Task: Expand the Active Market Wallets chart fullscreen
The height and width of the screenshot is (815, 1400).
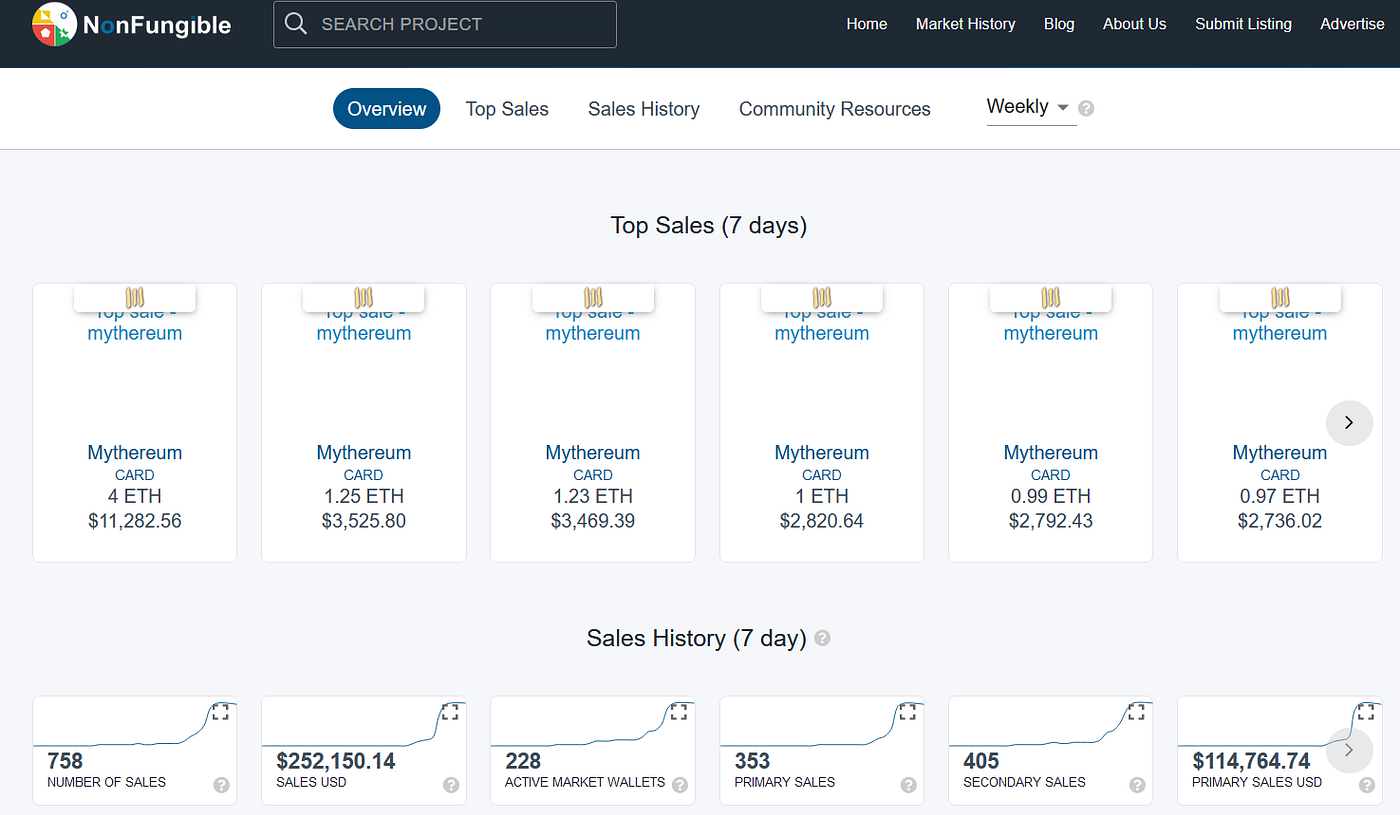Action: click(679, 712)
